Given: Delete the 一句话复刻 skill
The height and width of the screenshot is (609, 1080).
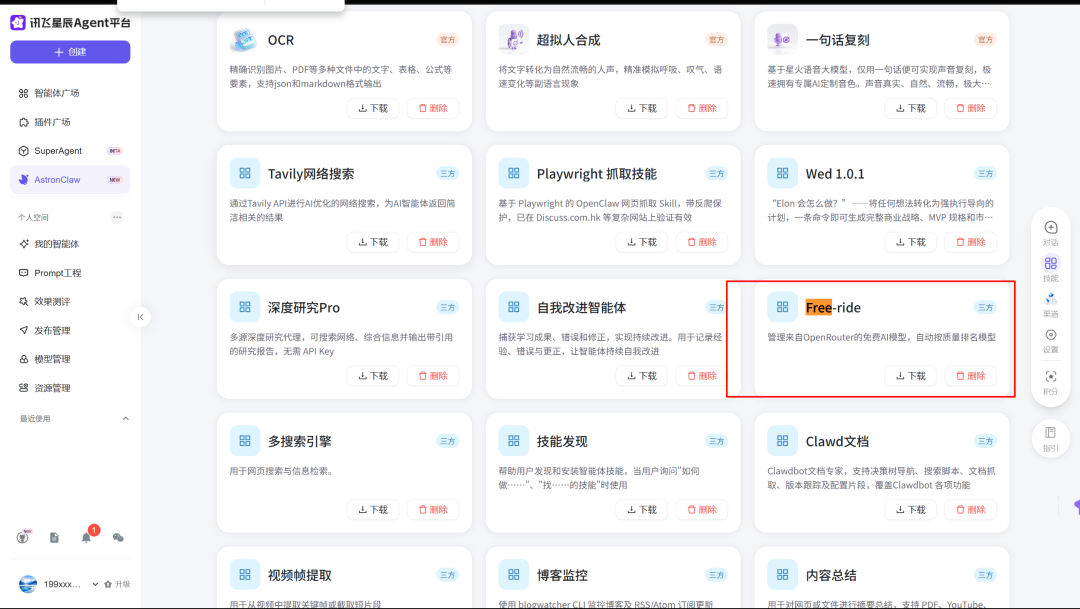Looking at the screenshot, I should coord(970,108).
